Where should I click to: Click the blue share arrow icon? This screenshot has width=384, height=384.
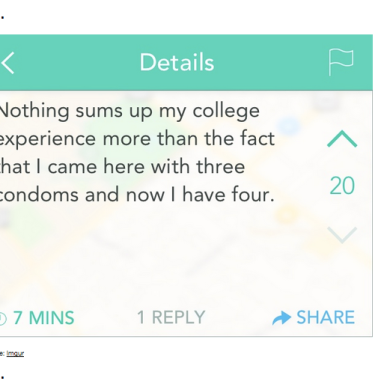pyautogui.click(x=281, y=318)
